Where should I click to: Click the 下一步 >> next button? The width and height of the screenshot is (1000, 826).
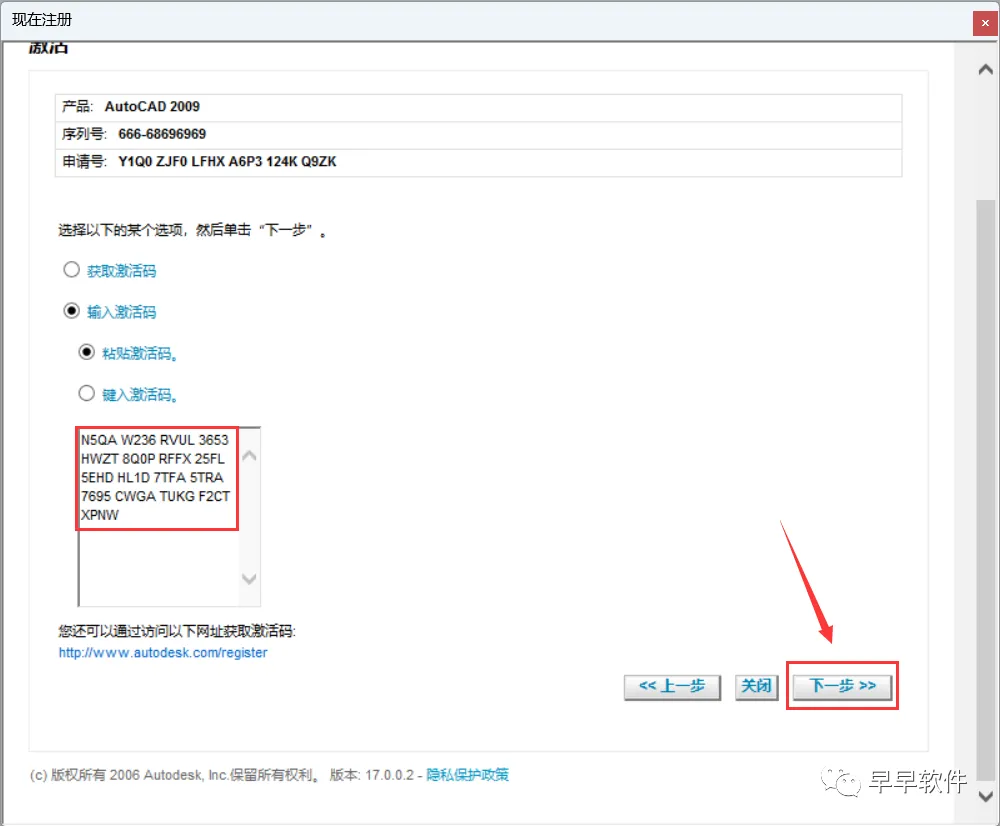(842, 686)
